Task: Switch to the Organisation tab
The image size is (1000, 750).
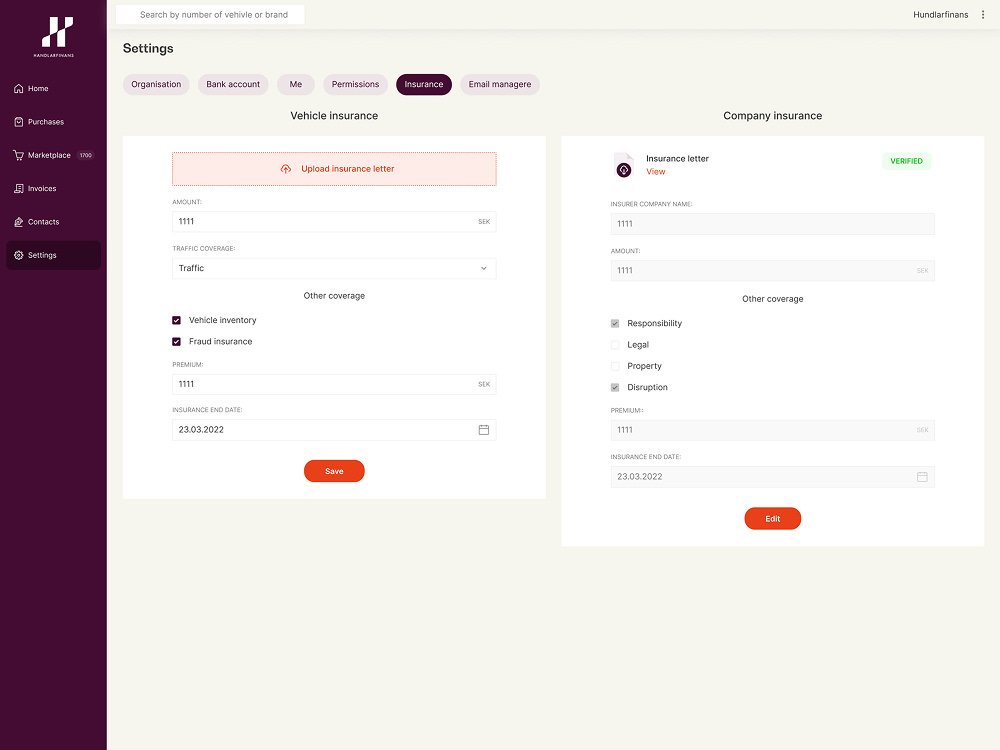Action: click(156, 84)
